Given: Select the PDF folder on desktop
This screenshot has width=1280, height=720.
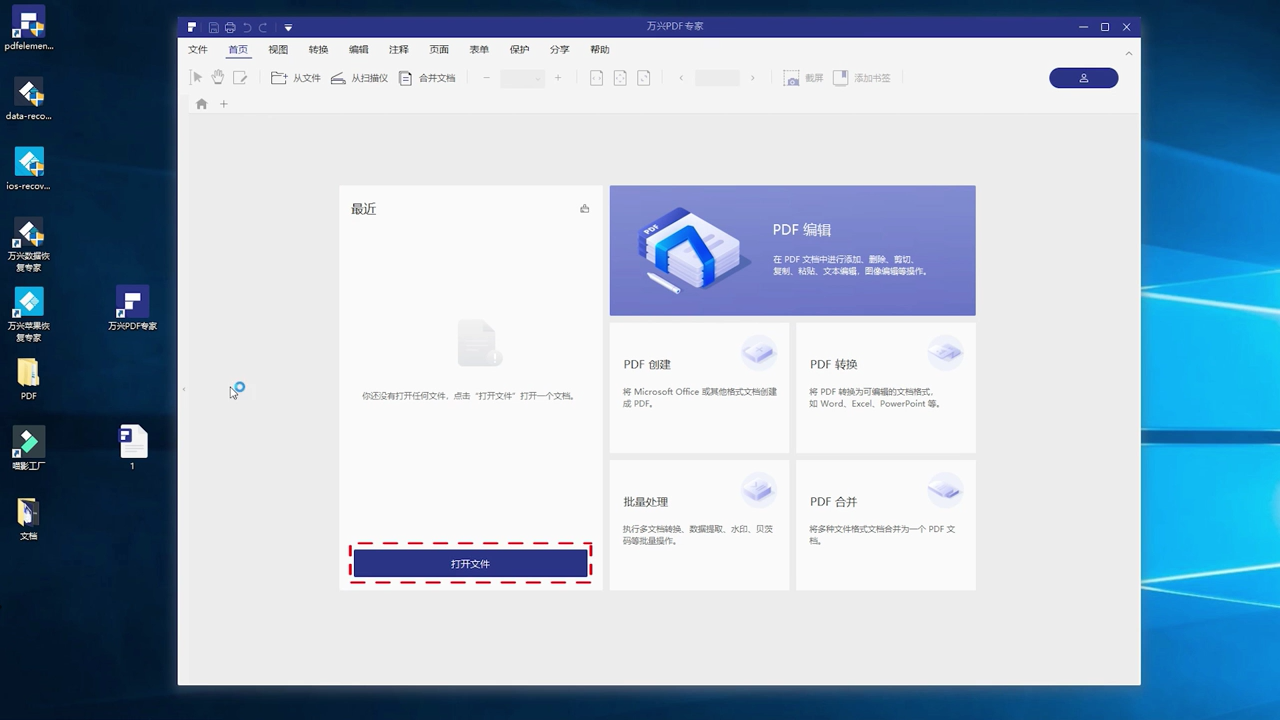Looking at the screenshot, I should point(29,380).
